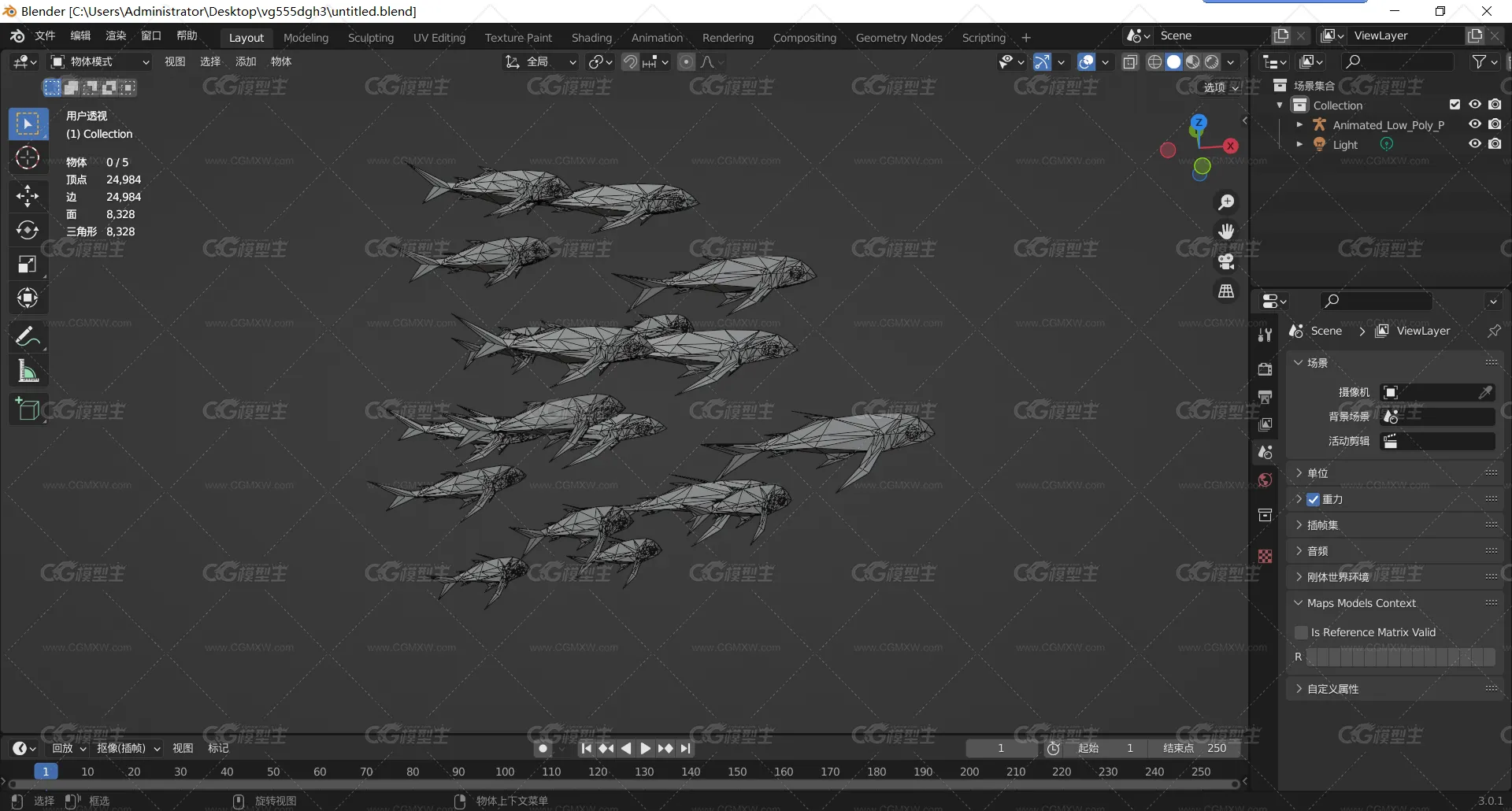Switch to the Sculpting workspace tab
The height and width of the screenshot is (811, 1512).
[371, 38]
